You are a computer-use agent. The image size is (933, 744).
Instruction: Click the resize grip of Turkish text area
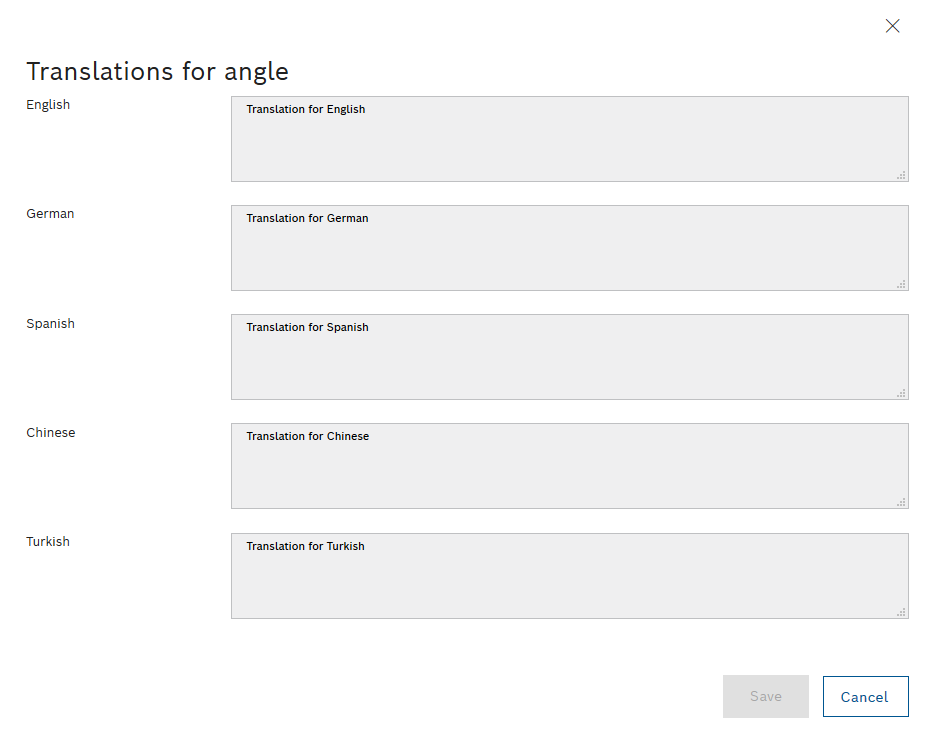903,613
